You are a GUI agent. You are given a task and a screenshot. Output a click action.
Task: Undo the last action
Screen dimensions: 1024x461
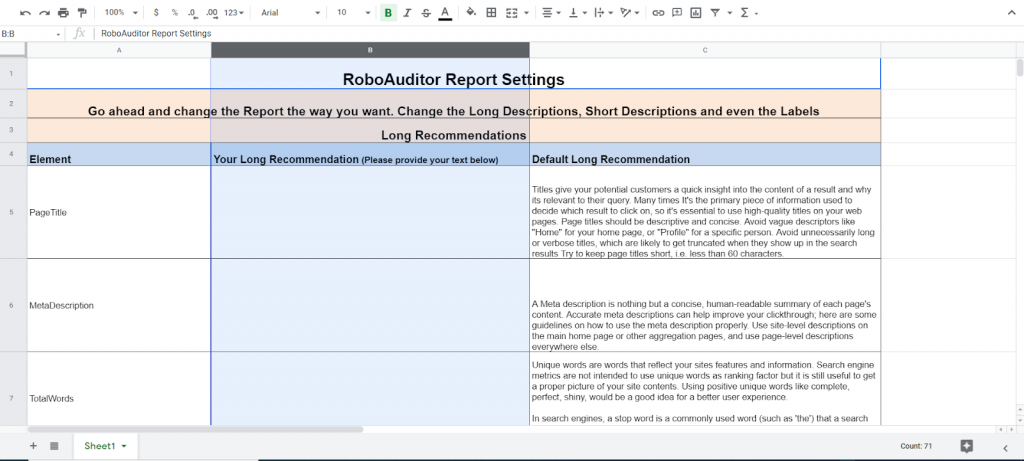25,12
